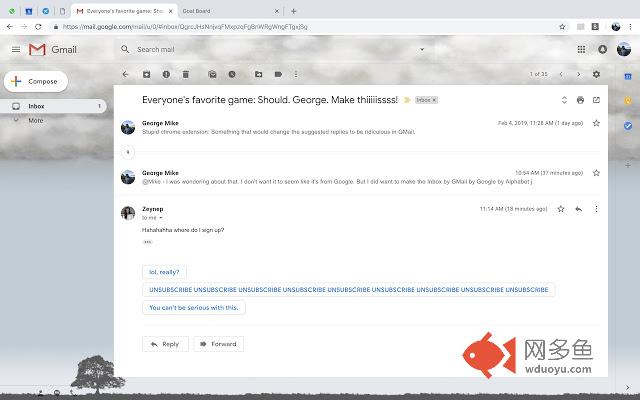Screen dimensions: 640x400
Task: Open Google apps grid
Action: (x=581, y=49)
